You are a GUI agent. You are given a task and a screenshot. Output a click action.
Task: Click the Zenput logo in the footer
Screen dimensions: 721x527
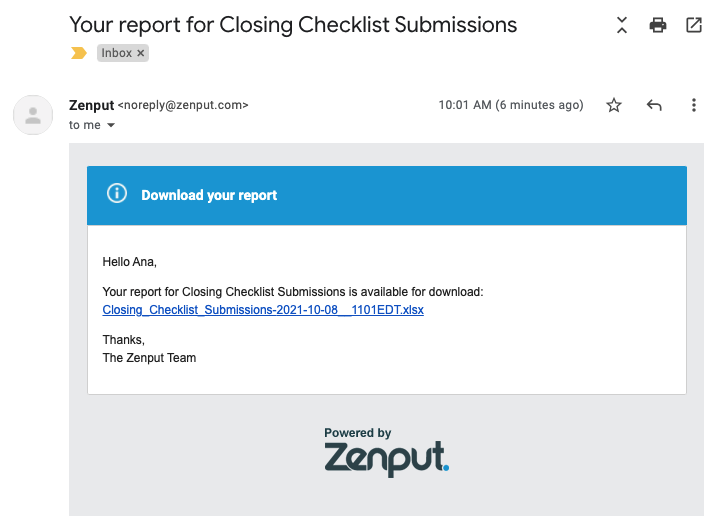point(387,458)
